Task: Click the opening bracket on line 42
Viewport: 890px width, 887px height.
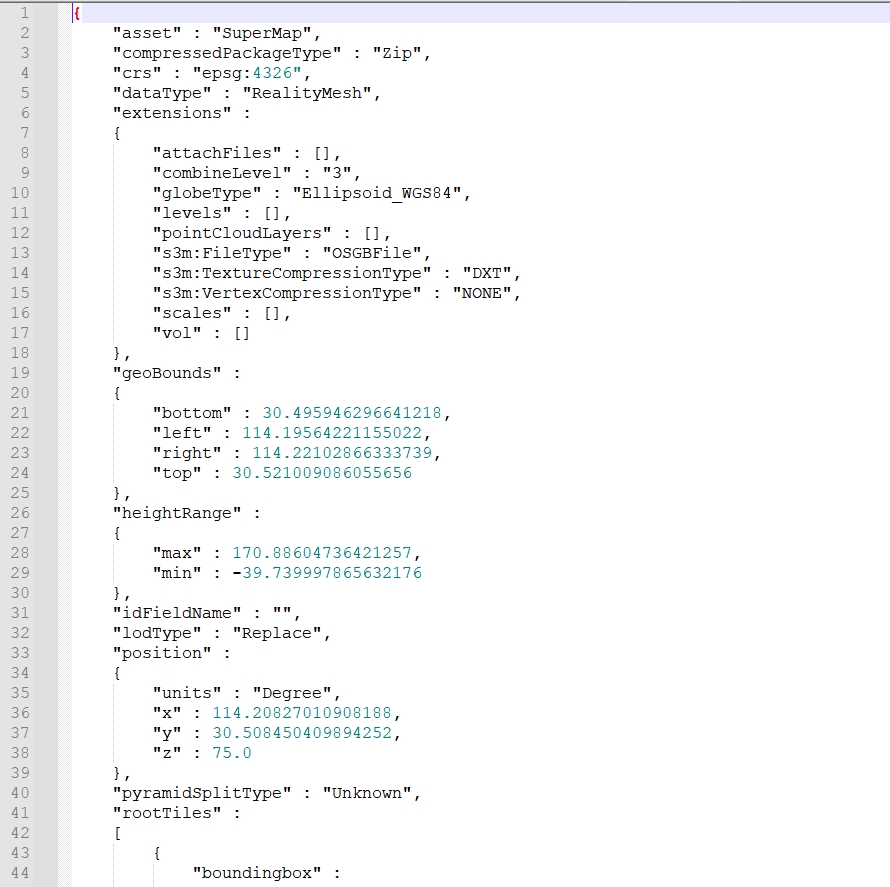Action: pos(117,833)
